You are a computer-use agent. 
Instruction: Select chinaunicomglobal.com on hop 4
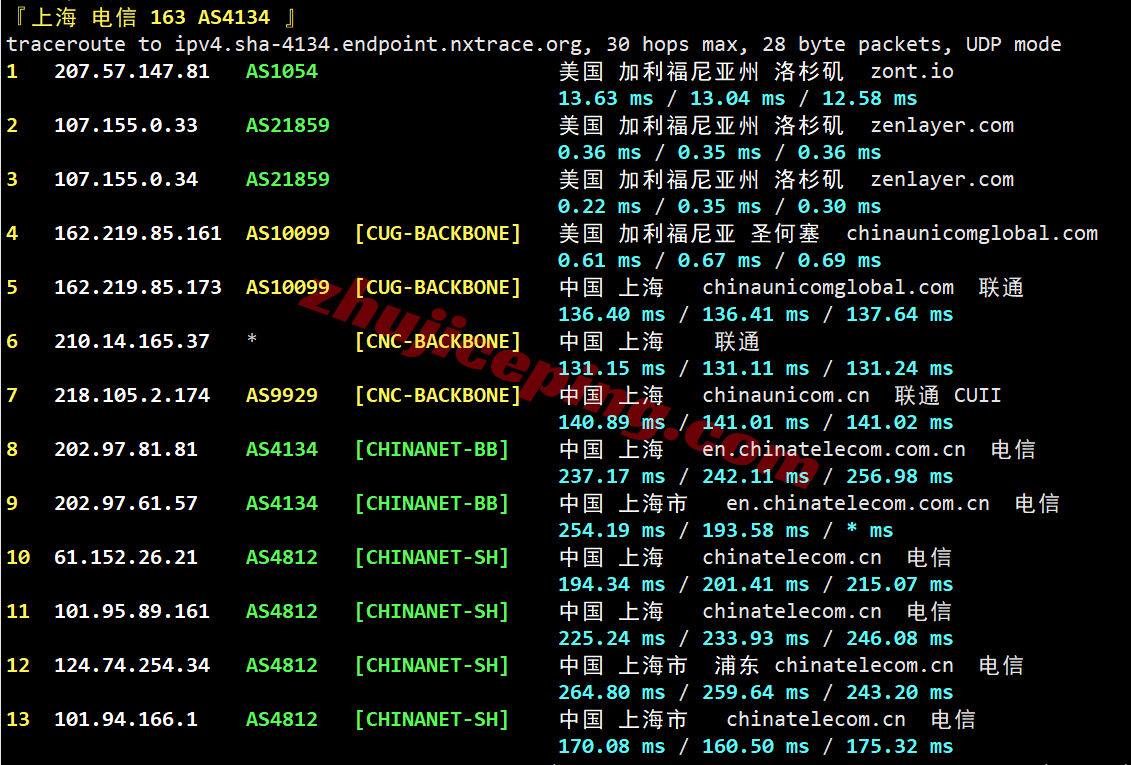pos(972,234)
